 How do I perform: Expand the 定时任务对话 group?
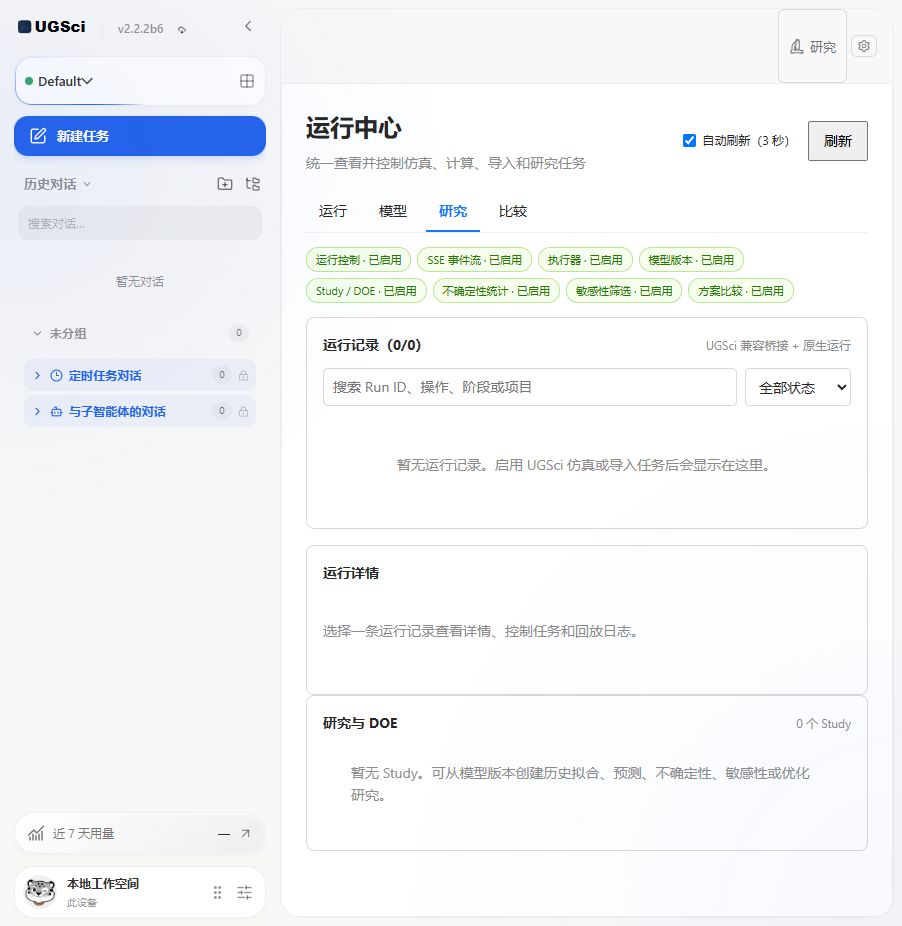click(37, 376)
